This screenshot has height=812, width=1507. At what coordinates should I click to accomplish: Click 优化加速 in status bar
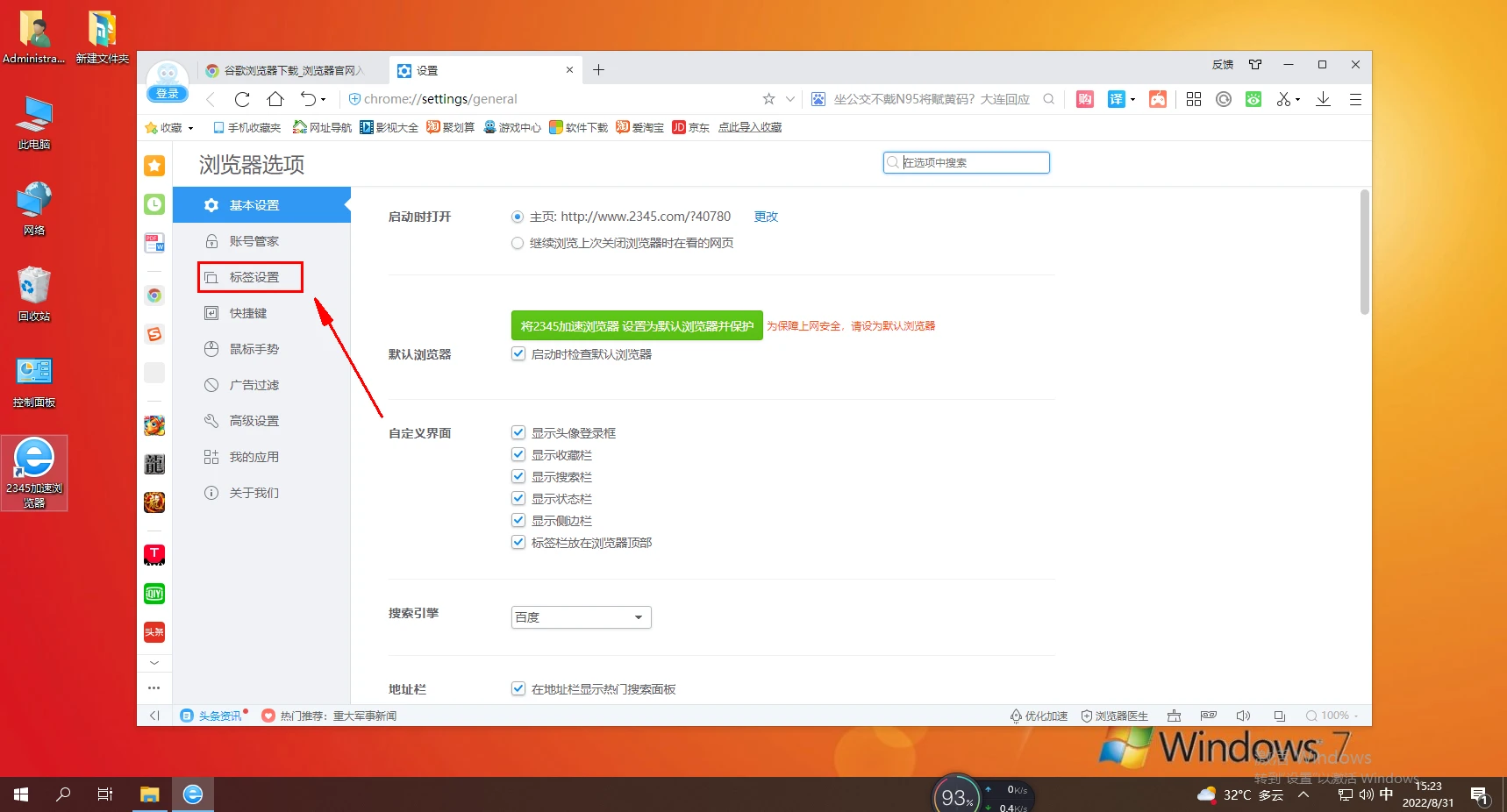coord(1039,716)
